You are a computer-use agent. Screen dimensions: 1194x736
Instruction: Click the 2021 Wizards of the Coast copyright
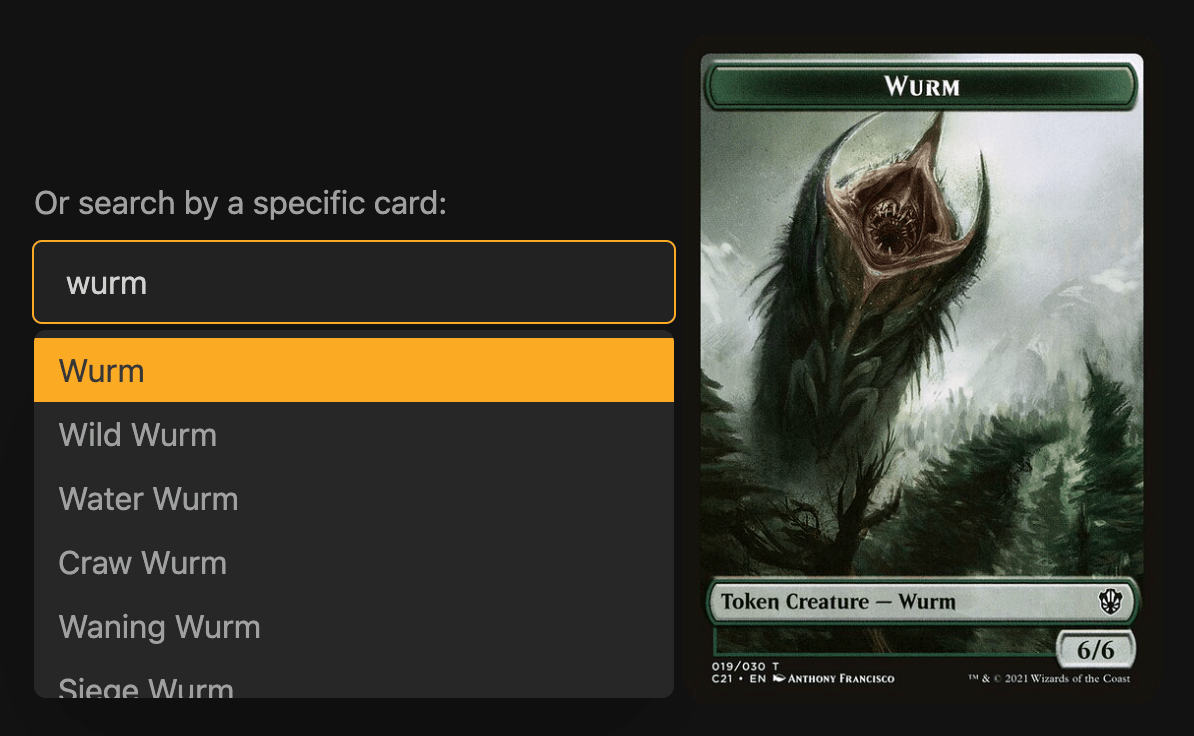(1049, 678)
